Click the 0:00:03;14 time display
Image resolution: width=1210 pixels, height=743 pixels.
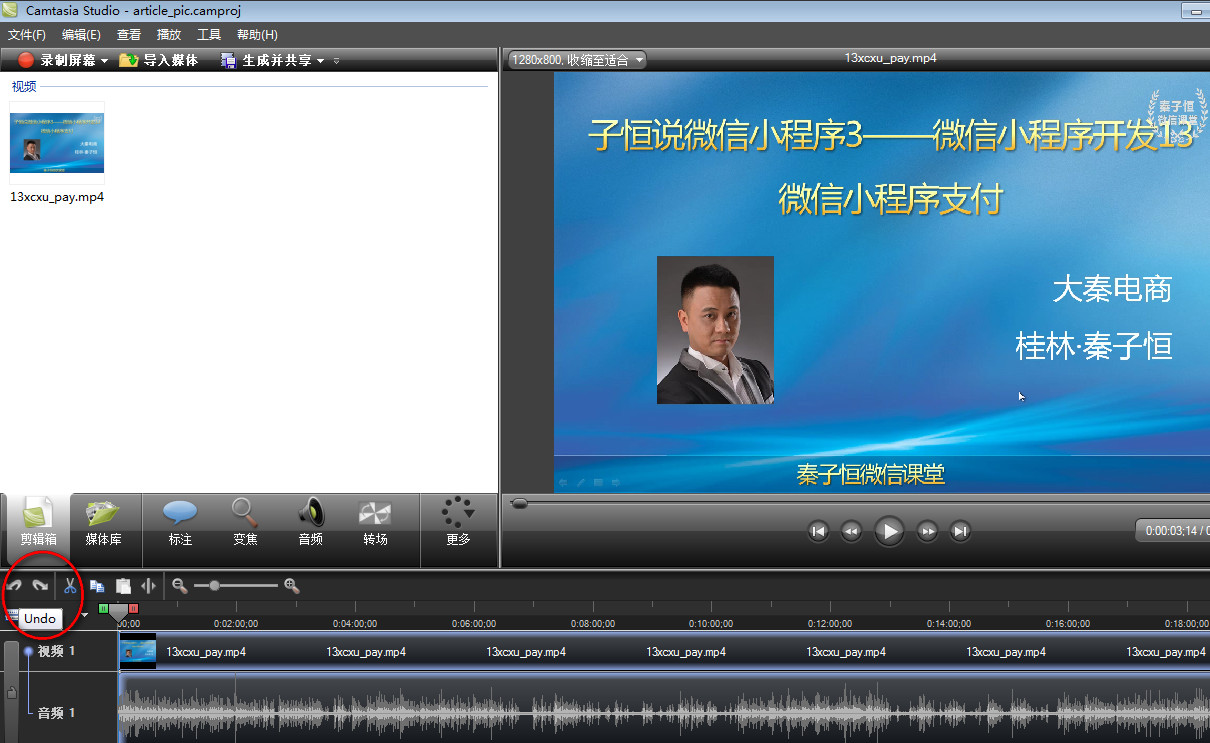1173,531
